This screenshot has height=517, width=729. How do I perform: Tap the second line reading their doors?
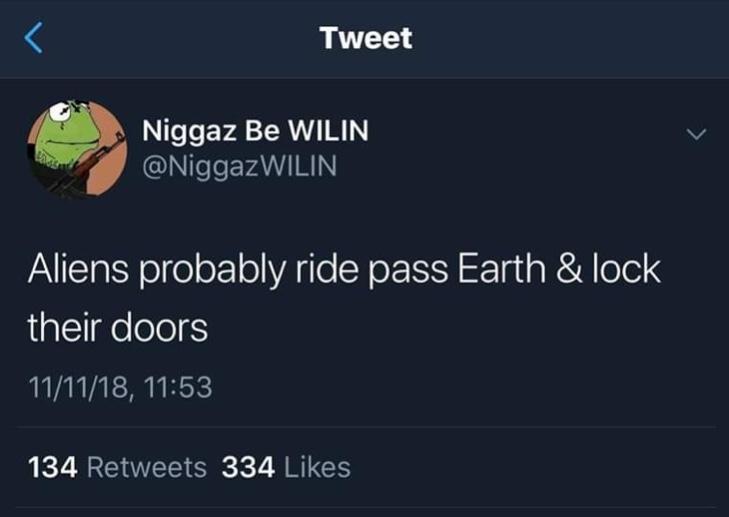coord(117,328)
